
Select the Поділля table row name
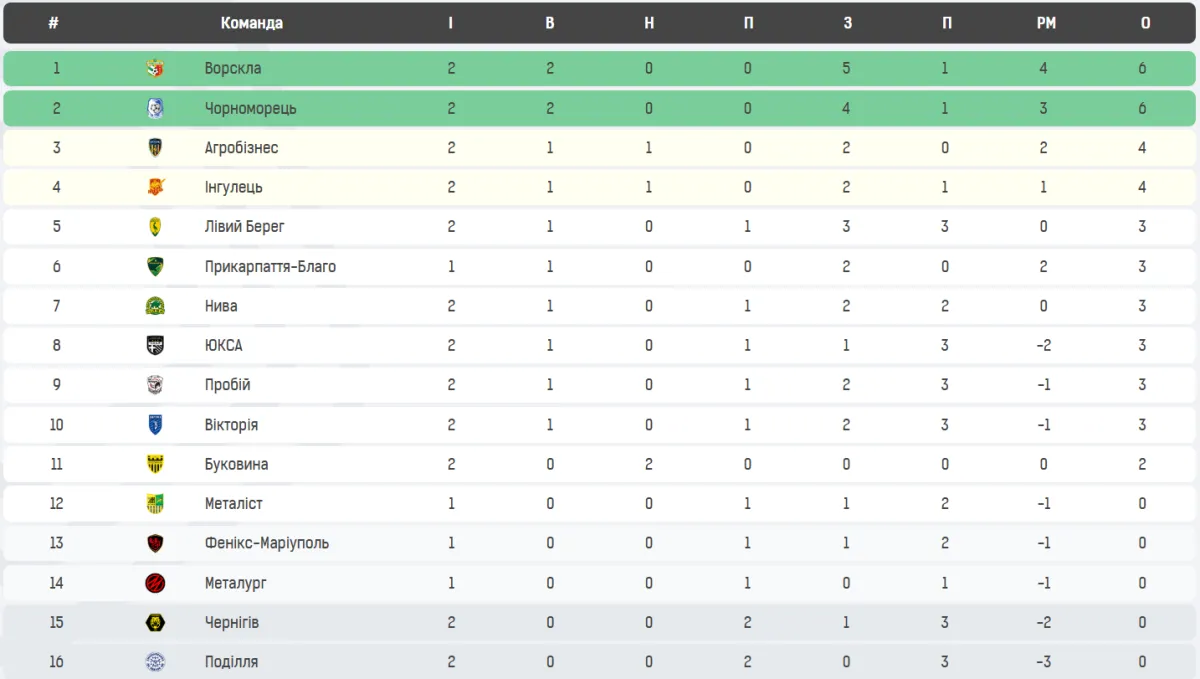click(231, 662)
